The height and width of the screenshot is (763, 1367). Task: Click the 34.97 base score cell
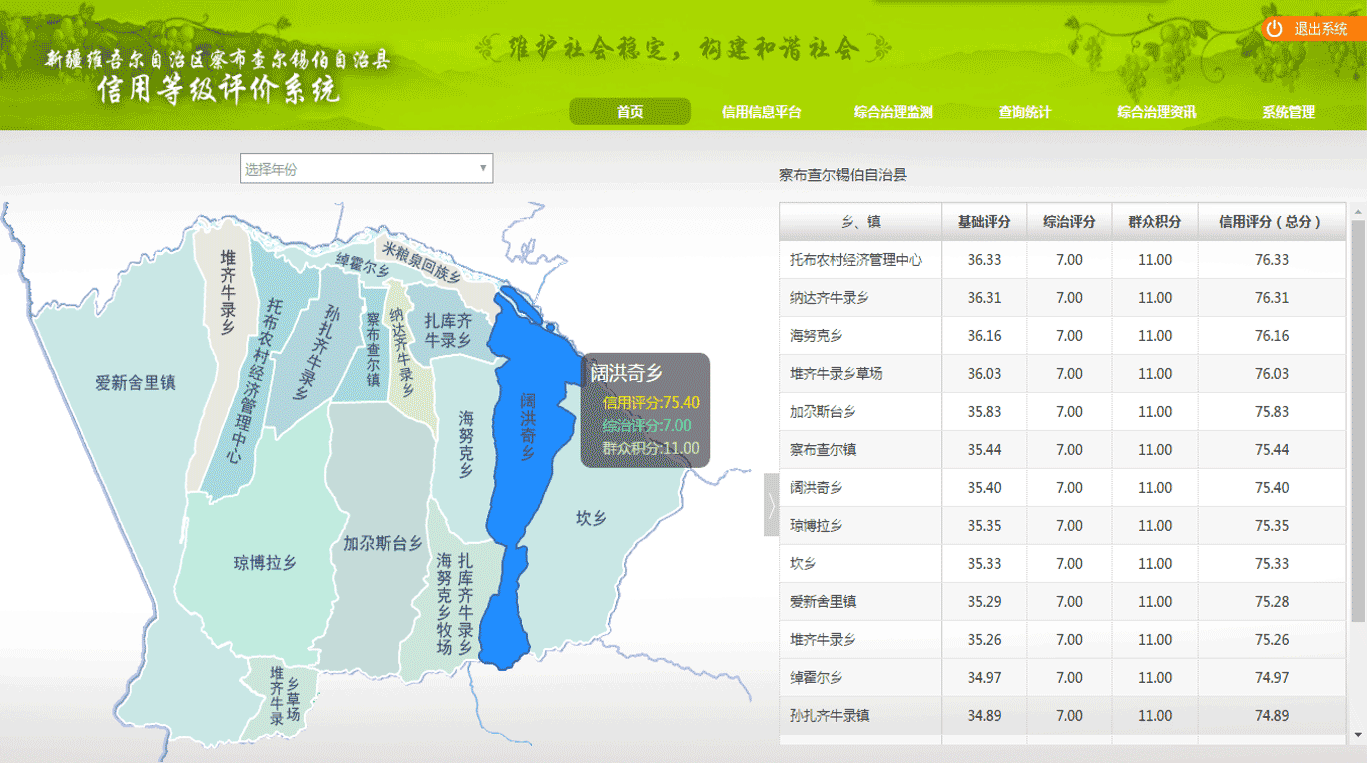click(985, 678)
